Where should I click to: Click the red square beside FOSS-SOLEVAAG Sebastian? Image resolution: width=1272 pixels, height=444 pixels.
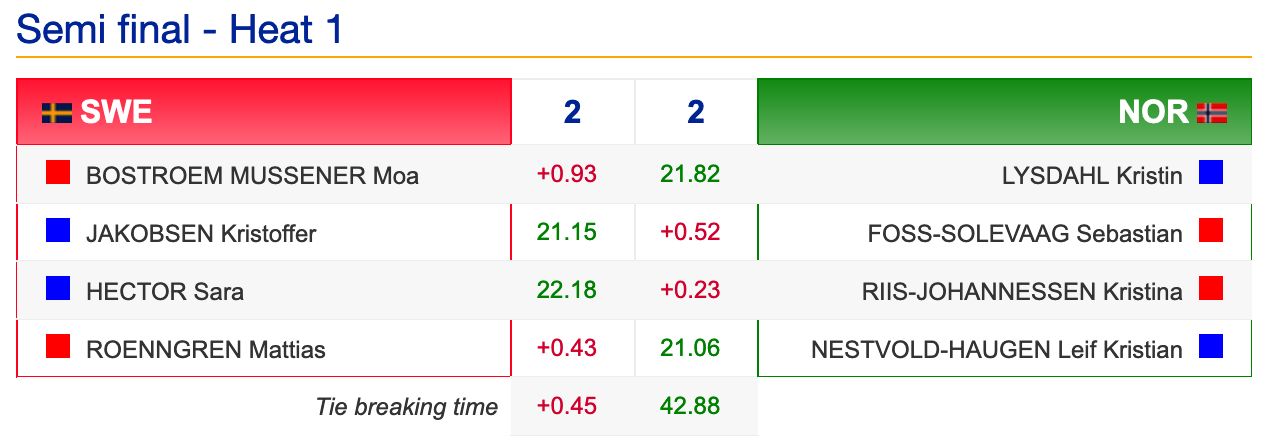pyautogui.click(x=1212, y=231)
